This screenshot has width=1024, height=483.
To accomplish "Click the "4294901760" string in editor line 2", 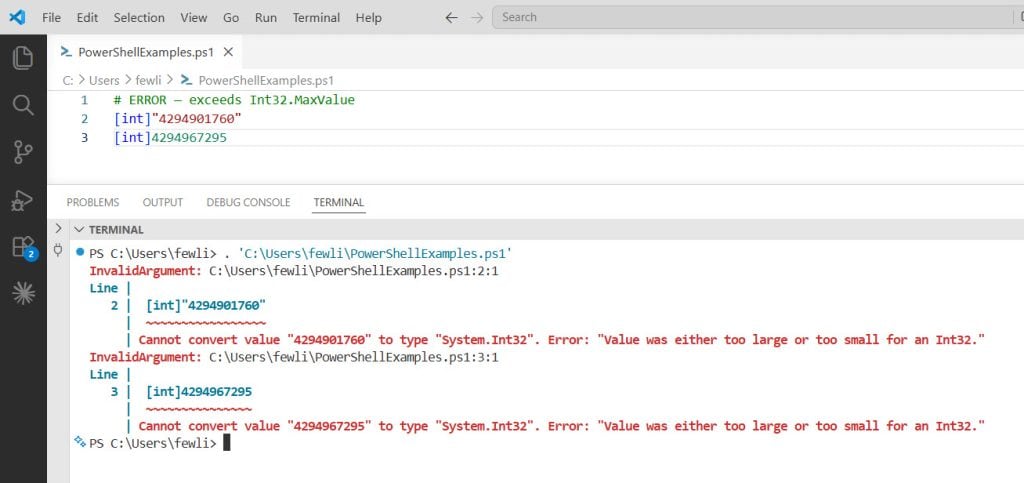I will [197, 119].
